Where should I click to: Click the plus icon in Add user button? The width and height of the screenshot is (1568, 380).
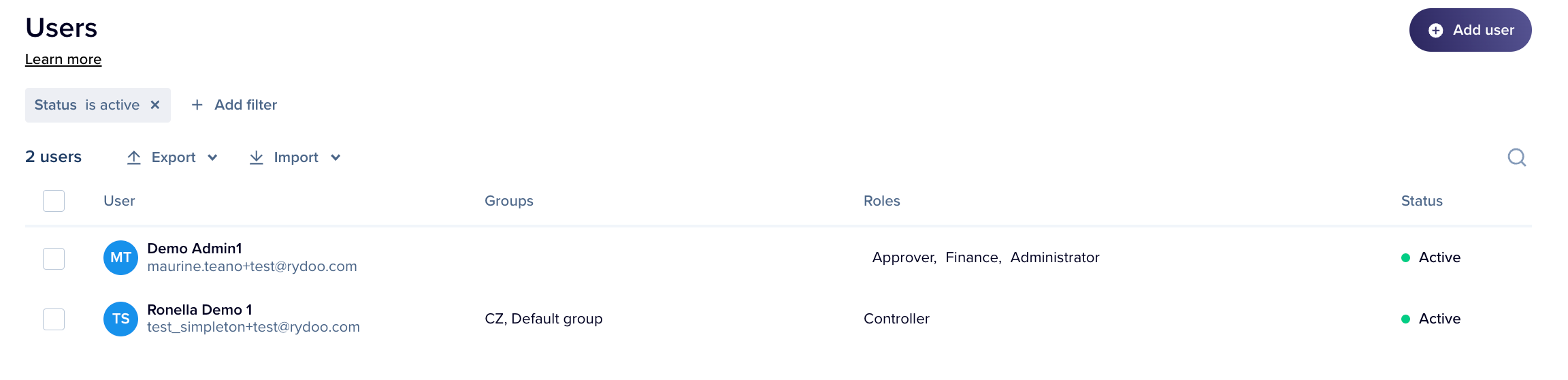(1436, 30)
